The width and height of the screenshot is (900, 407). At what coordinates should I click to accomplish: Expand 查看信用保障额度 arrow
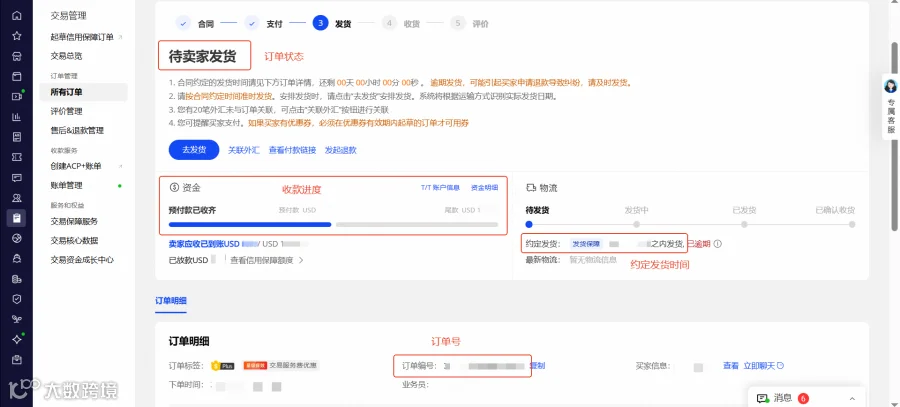pos(300,260)
